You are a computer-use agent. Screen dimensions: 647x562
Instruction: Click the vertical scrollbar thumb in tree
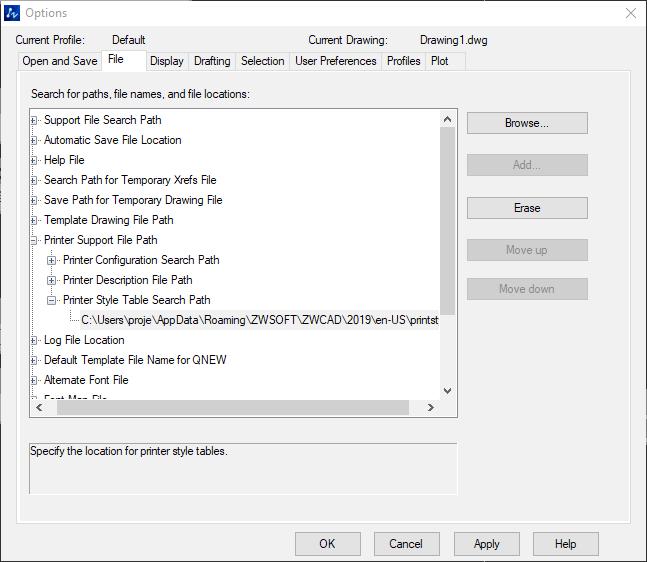(447, 221)
